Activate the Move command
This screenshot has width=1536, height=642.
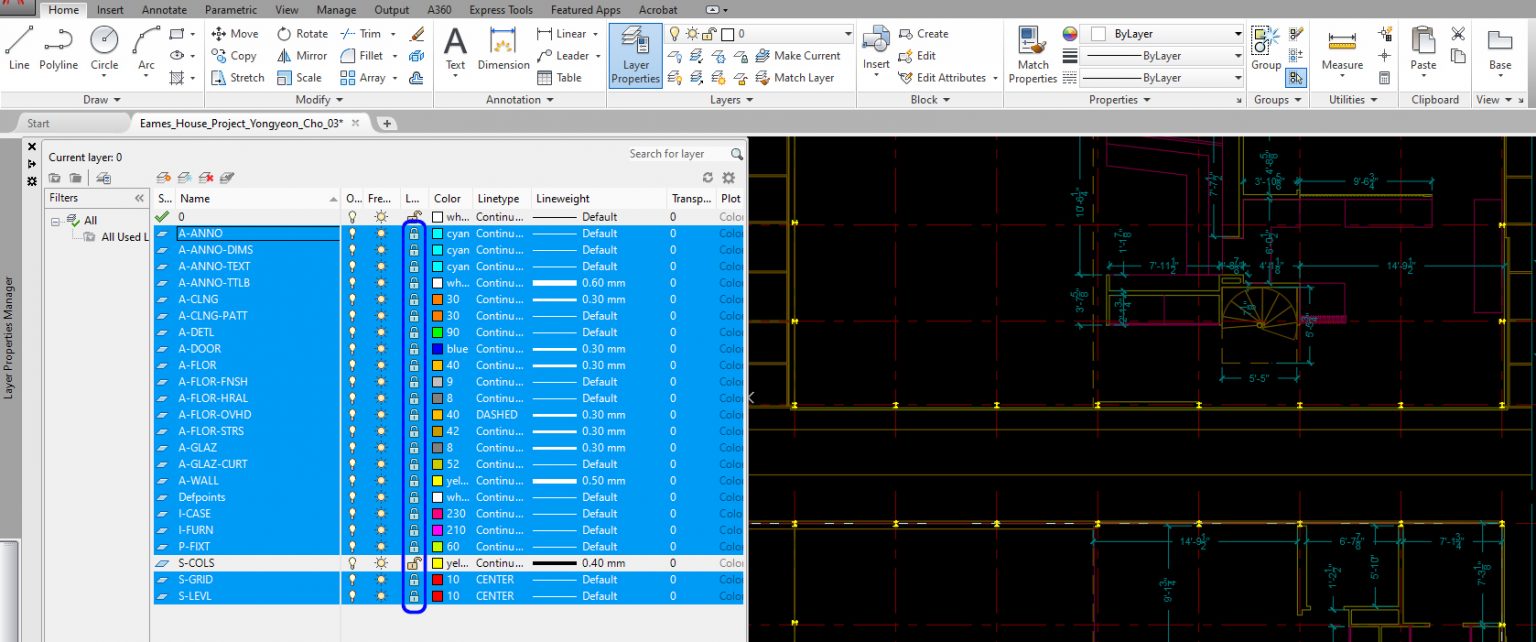(x=236, y=33)
